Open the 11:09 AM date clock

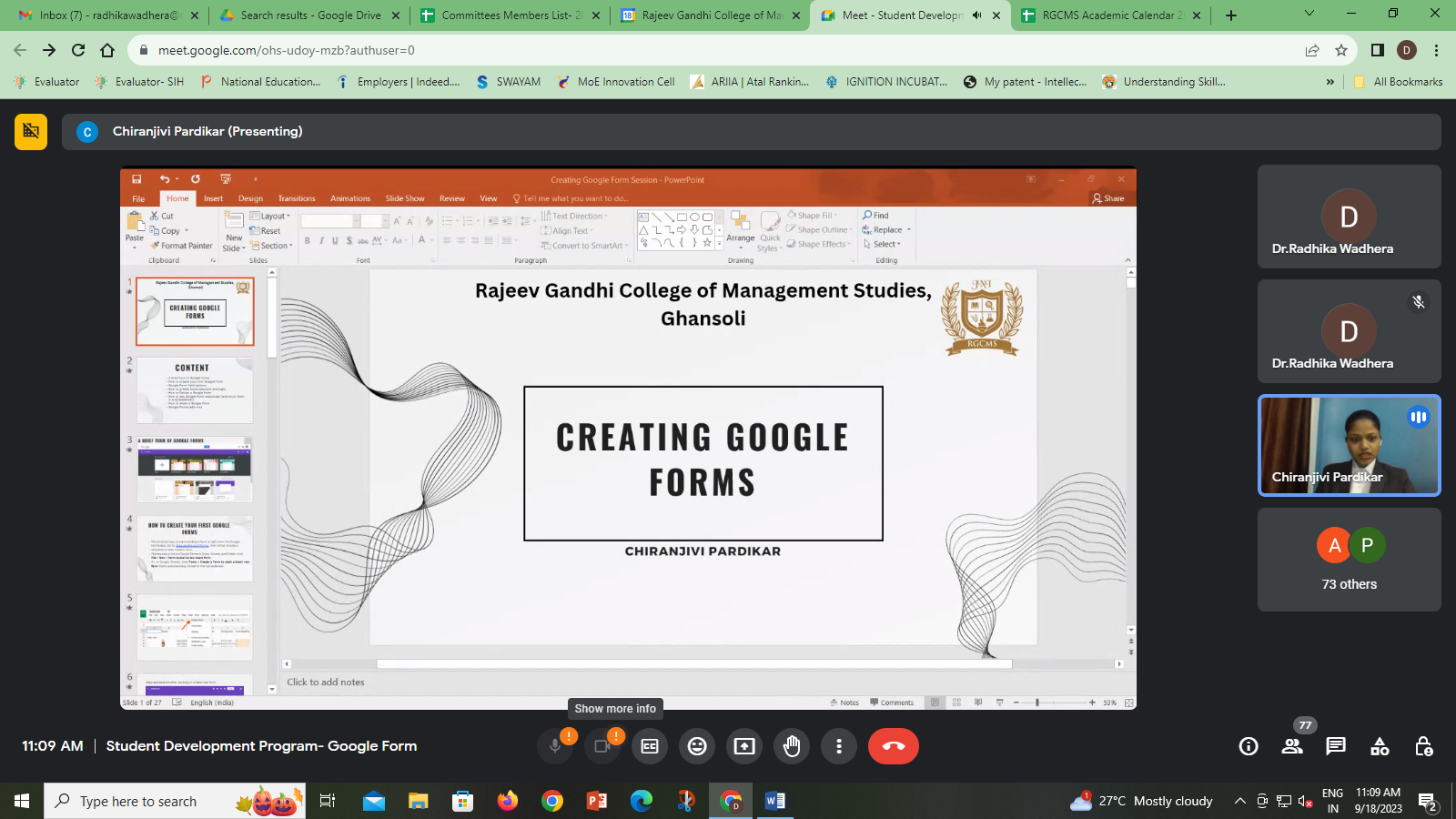[x=1378, y=801]
